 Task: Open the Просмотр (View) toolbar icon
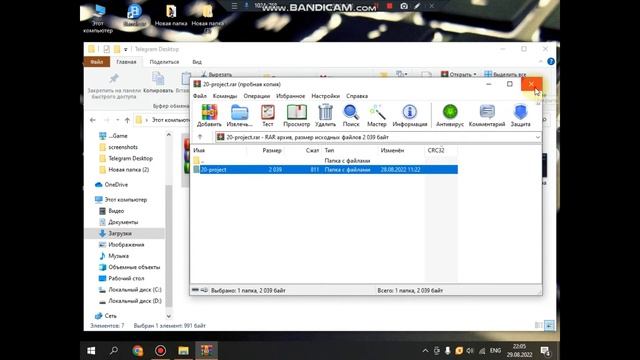click(297, 115)
